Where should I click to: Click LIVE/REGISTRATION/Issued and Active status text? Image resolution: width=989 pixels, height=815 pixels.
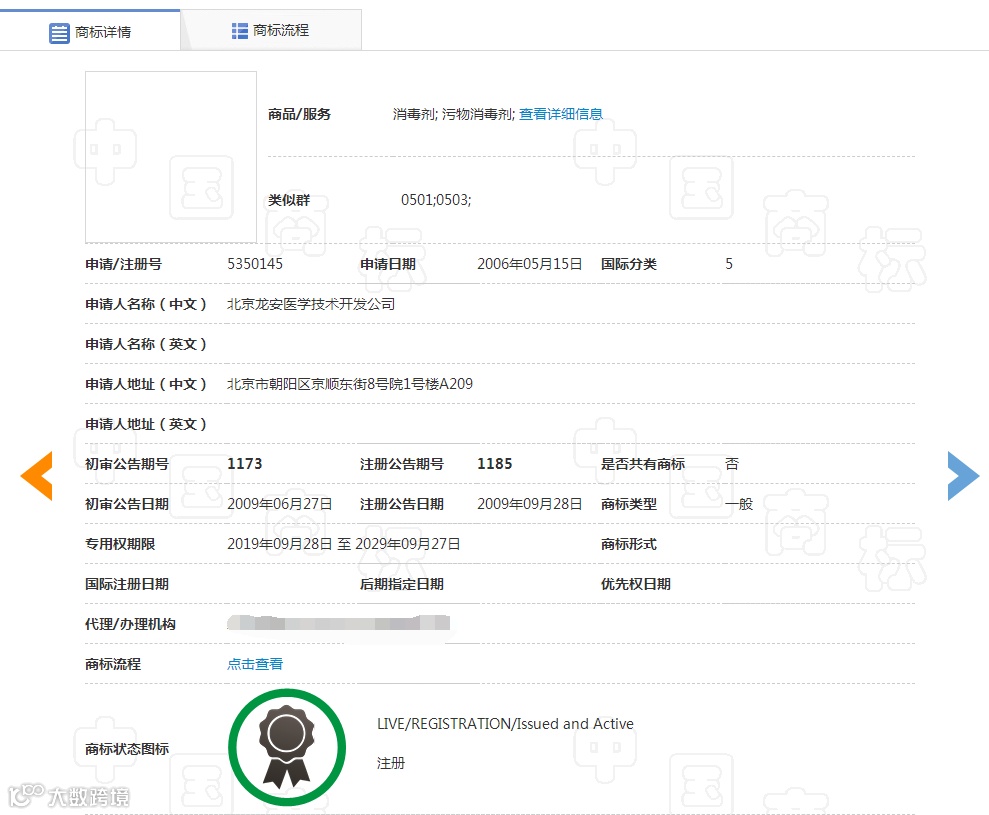coord(505,724)
